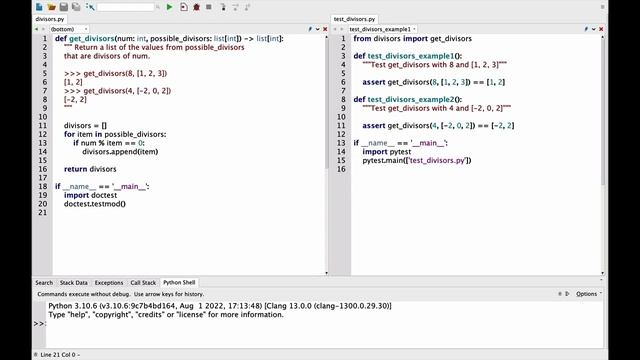
Task: Click the magnifier next to toolbar search
Action: point(158,7)
